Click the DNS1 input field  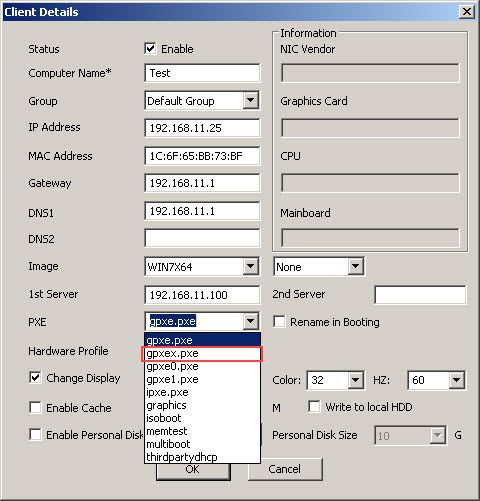[202, 211]
